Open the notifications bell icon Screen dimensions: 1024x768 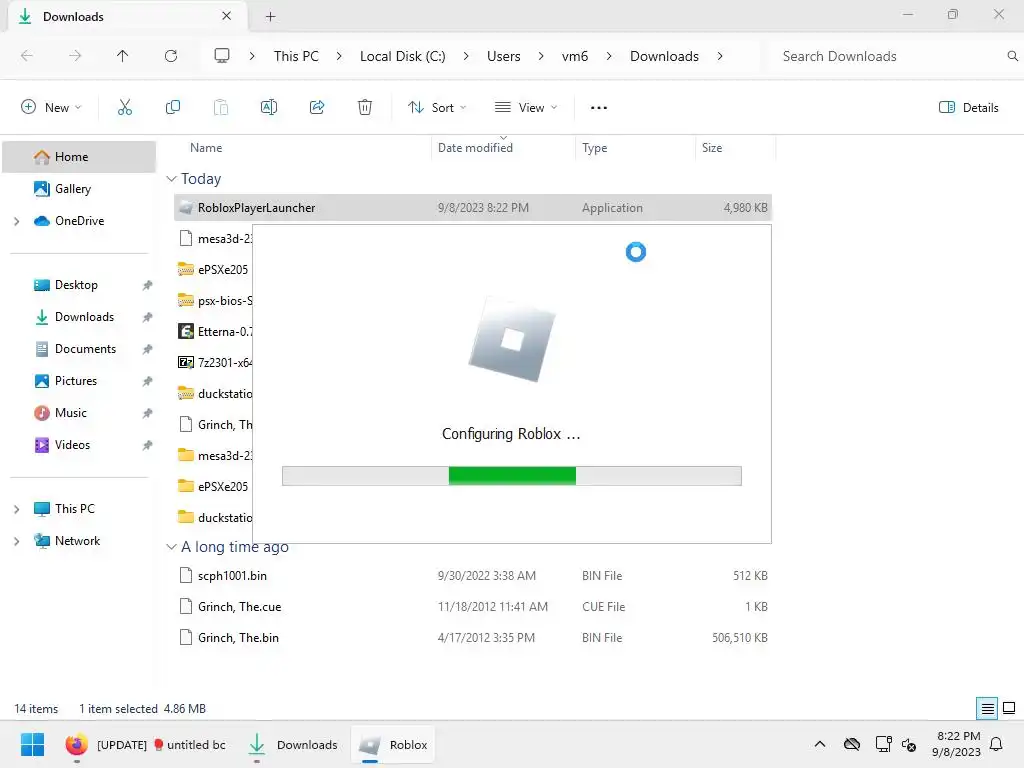997,744
